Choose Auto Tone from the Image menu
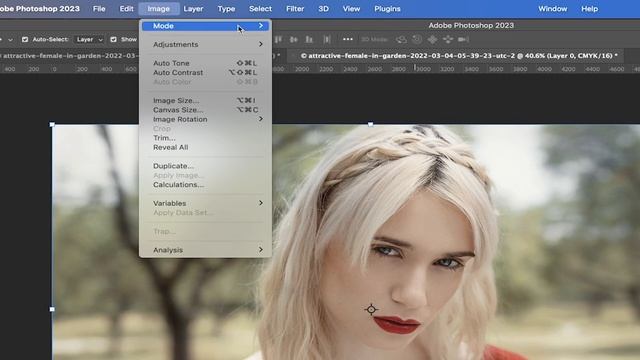Screen dimensions: 640x360 tap(206, 63)
